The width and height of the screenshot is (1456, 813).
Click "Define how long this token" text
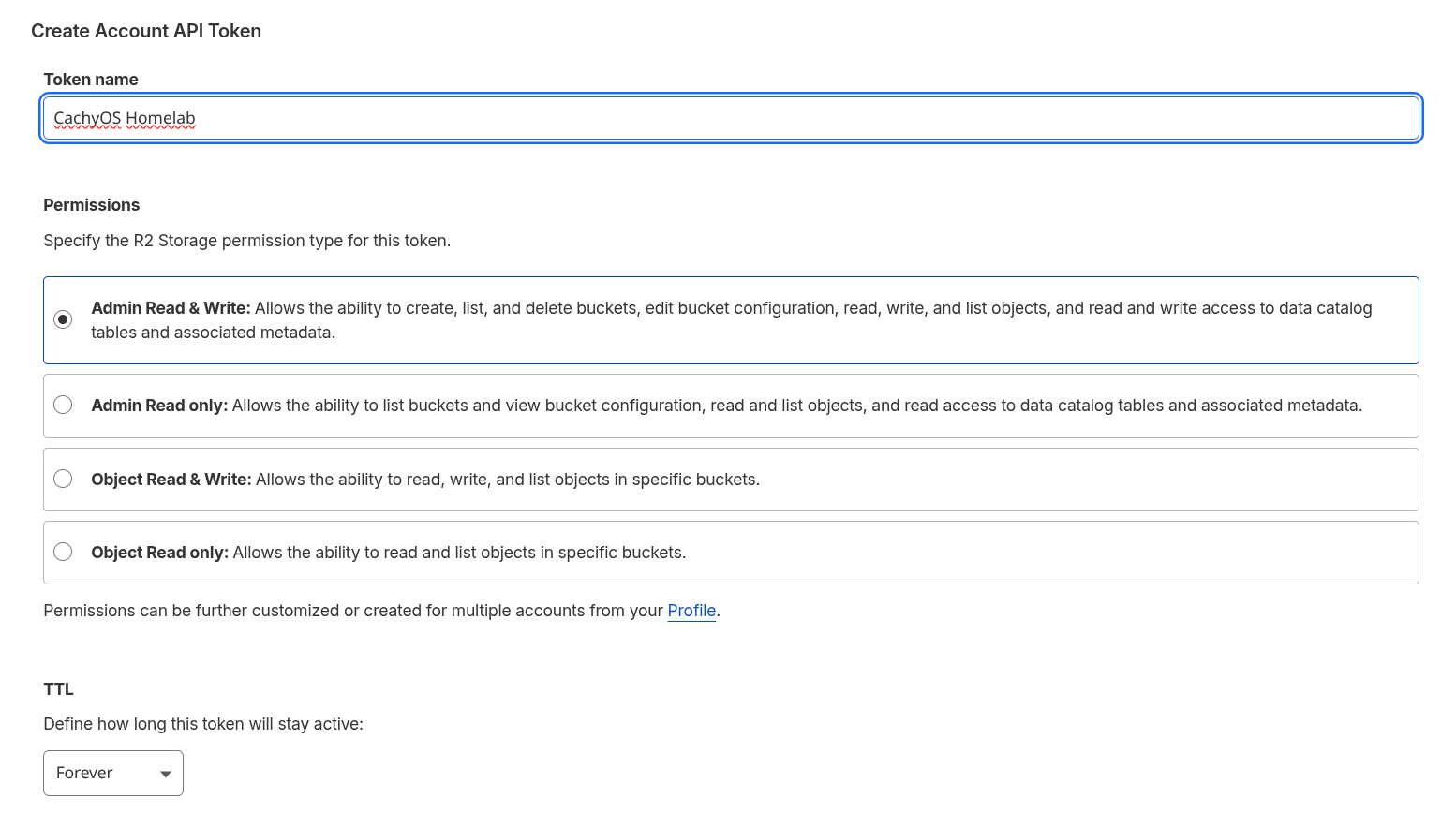click(202, 724)
